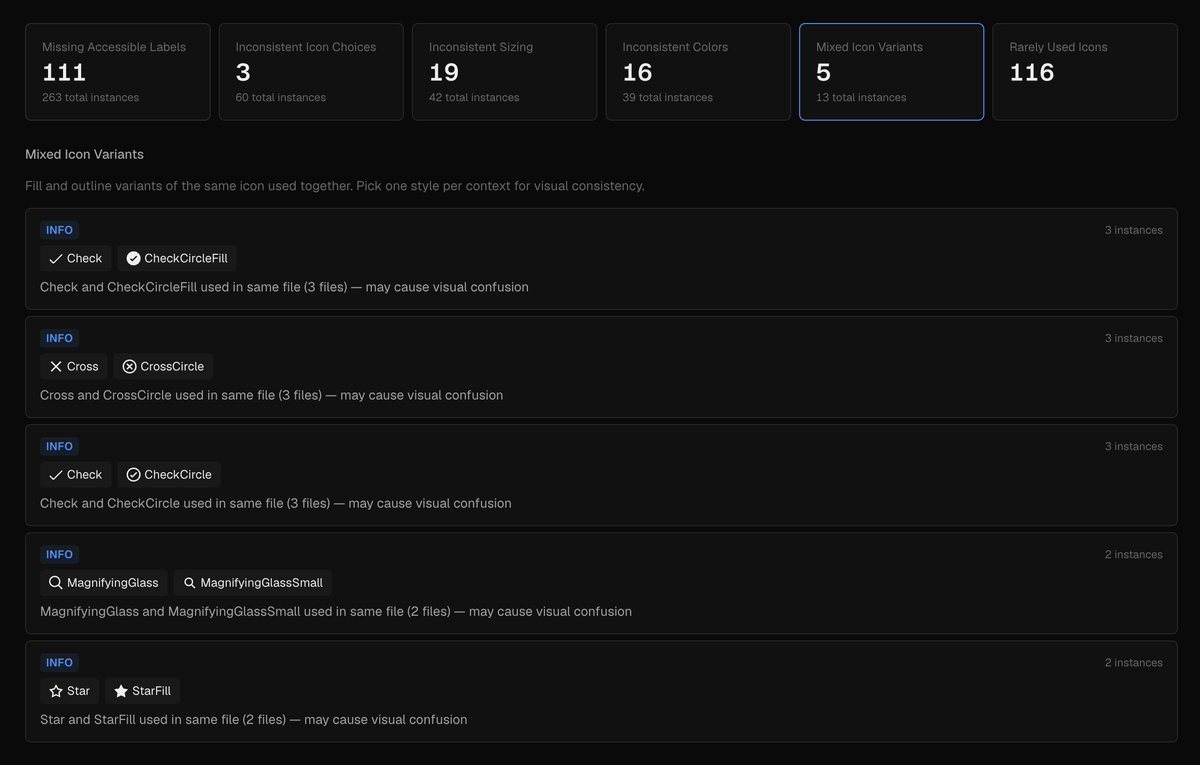Image resolution: width=1200 pixels, height=765 pixels.
Task: Click the CheckCircleFill chip
Action: click(177, 258)
